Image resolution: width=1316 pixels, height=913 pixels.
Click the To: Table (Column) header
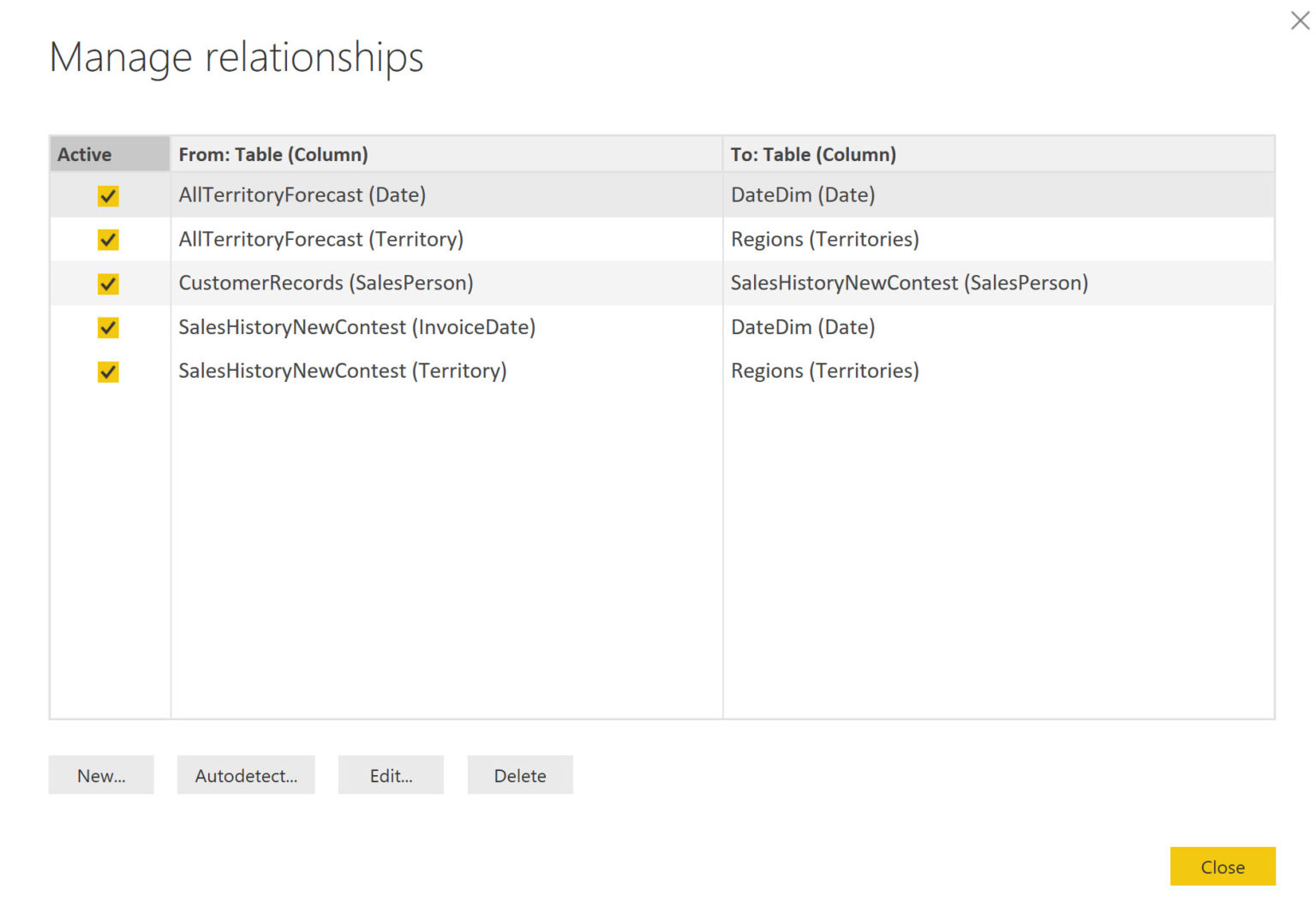pyautogui.click(x=813, y=154)
